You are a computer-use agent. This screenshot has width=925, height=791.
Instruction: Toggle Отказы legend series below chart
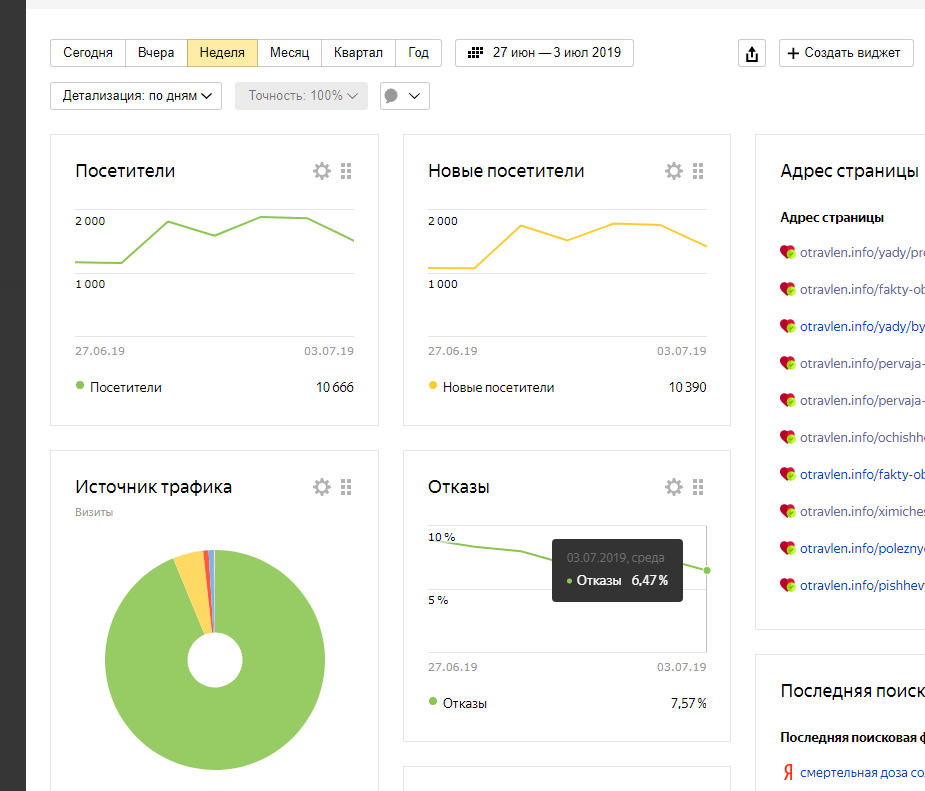pyautogui.click(x=464, y=703)
